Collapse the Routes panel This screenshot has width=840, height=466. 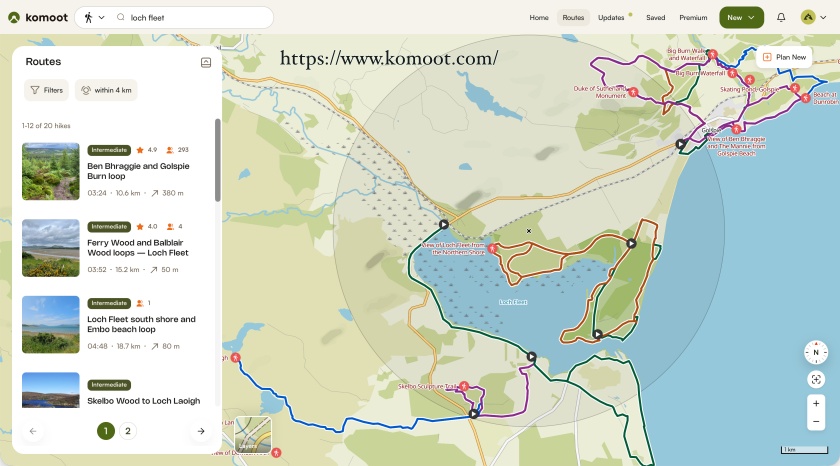[x=206, y=62]
